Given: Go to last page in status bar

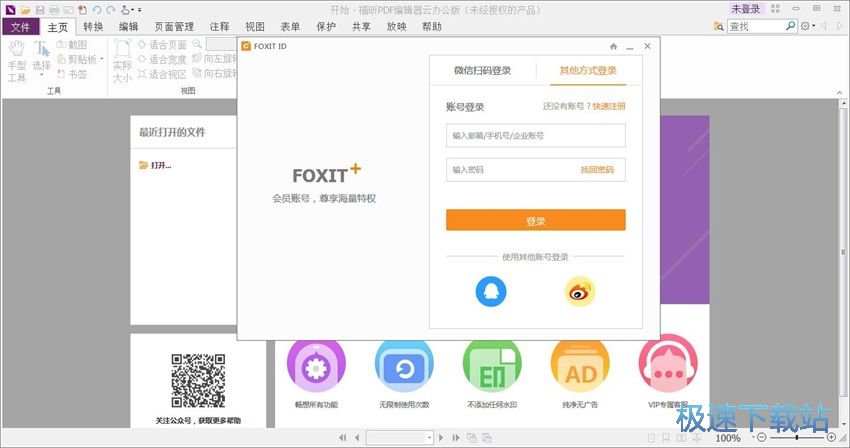Looking at the screenshot, I should 455,438.
